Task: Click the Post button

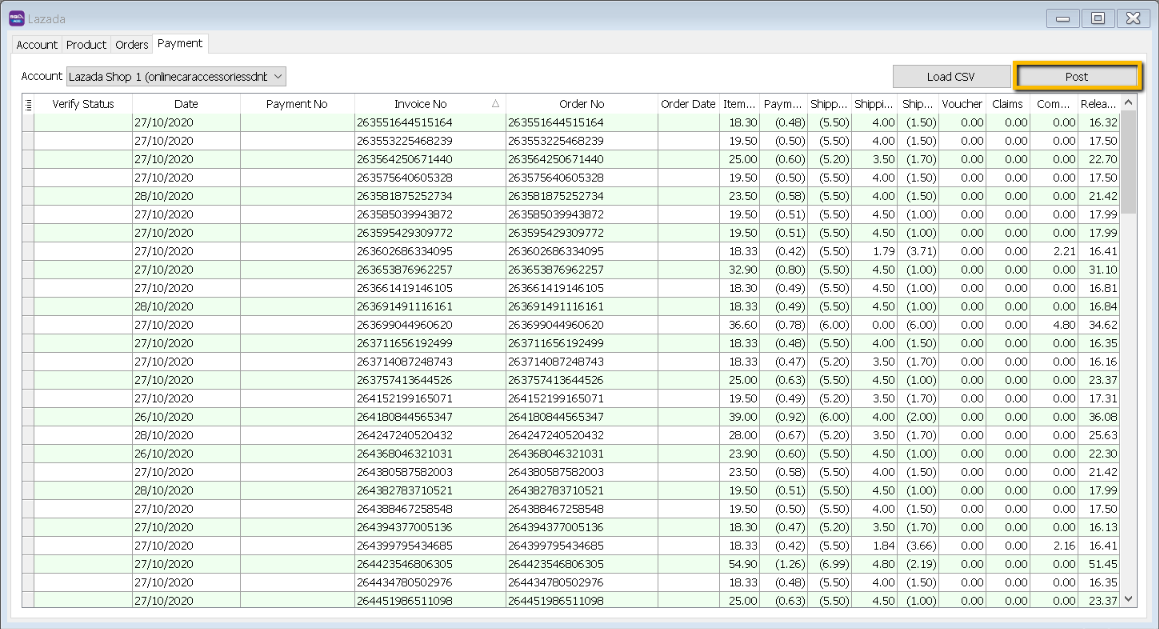Action: click(1076, 77)
